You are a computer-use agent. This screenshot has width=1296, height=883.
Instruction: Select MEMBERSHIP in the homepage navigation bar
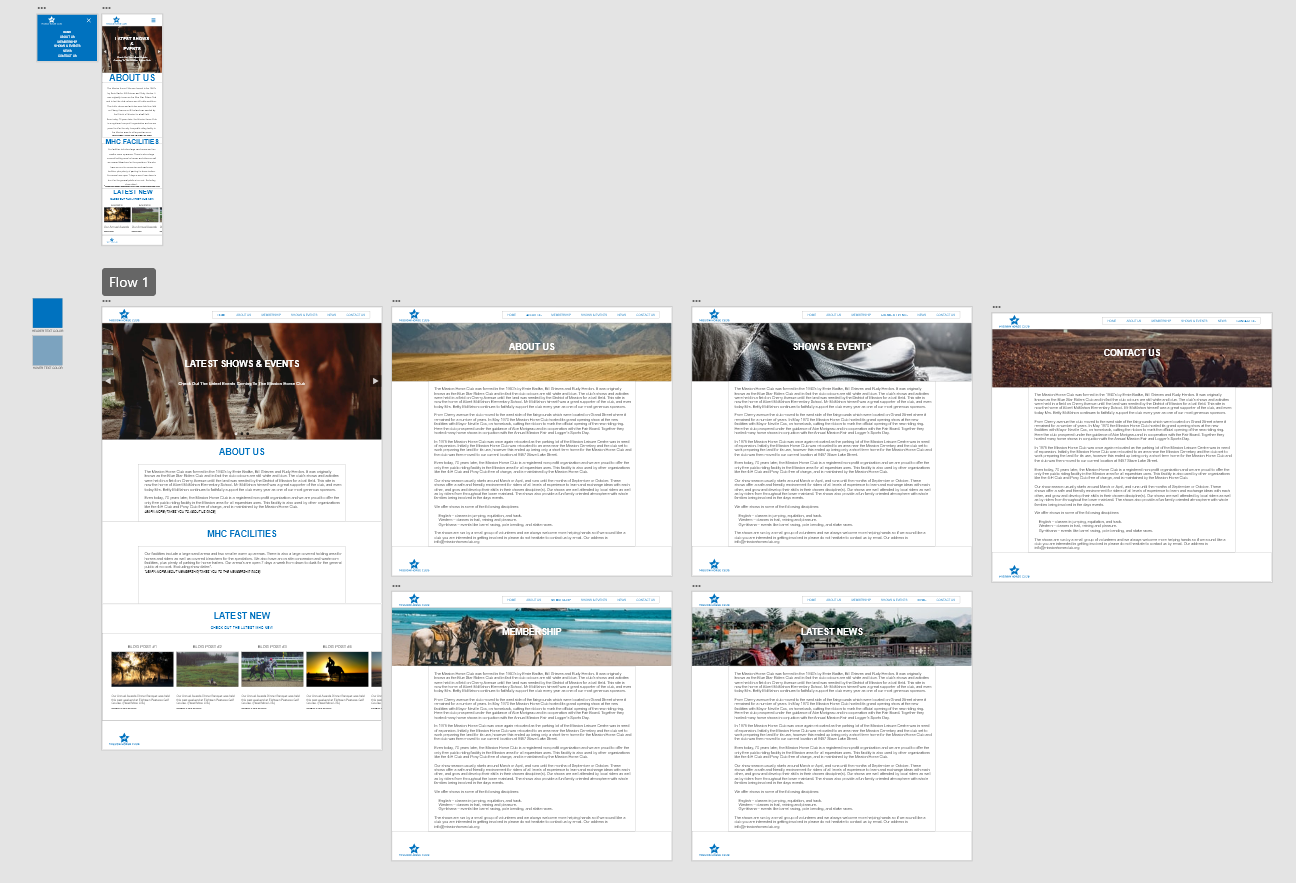pos(271,315)
